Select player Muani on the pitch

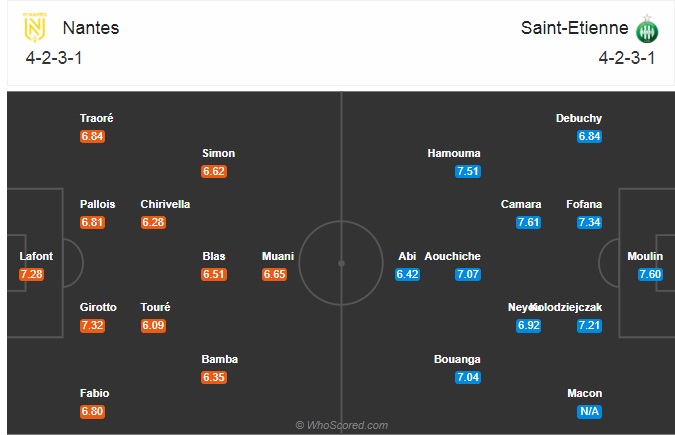278,256
